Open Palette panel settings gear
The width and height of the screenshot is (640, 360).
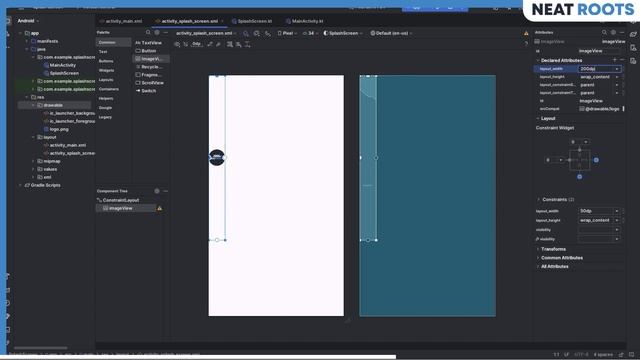click(157, 32)
